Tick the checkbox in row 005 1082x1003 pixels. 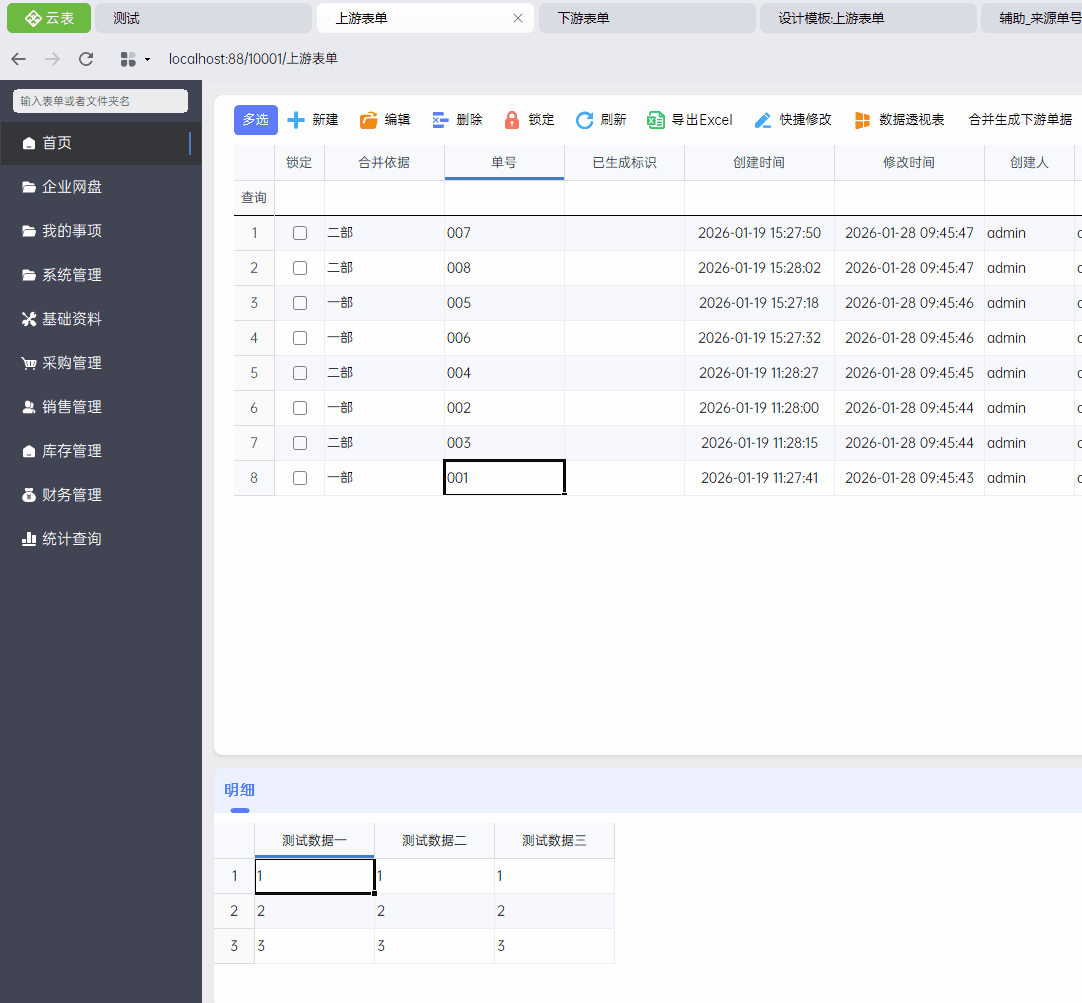[299, 303]
